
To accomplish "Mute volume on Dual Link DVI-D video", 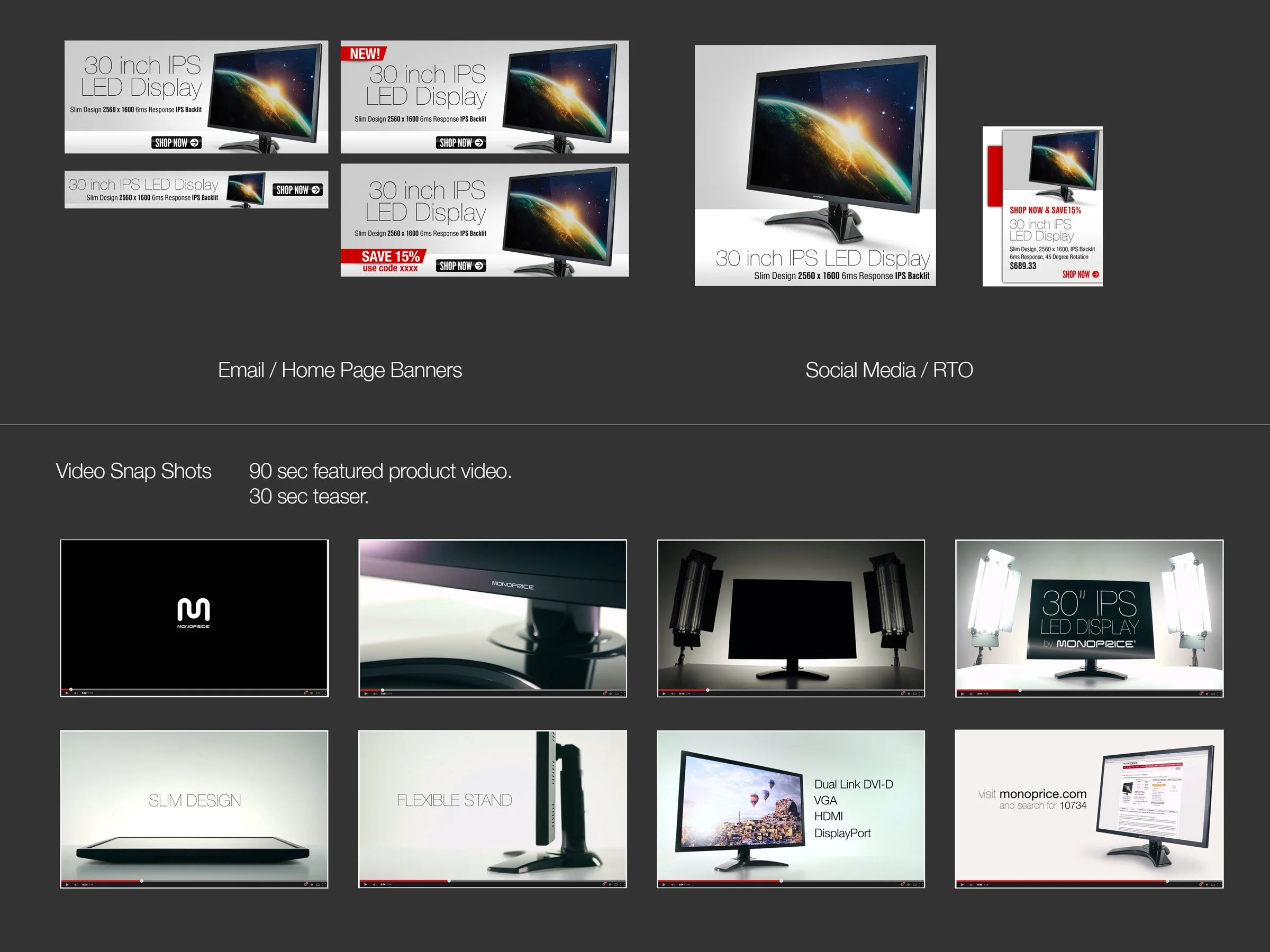I will [x=673, y=885].
